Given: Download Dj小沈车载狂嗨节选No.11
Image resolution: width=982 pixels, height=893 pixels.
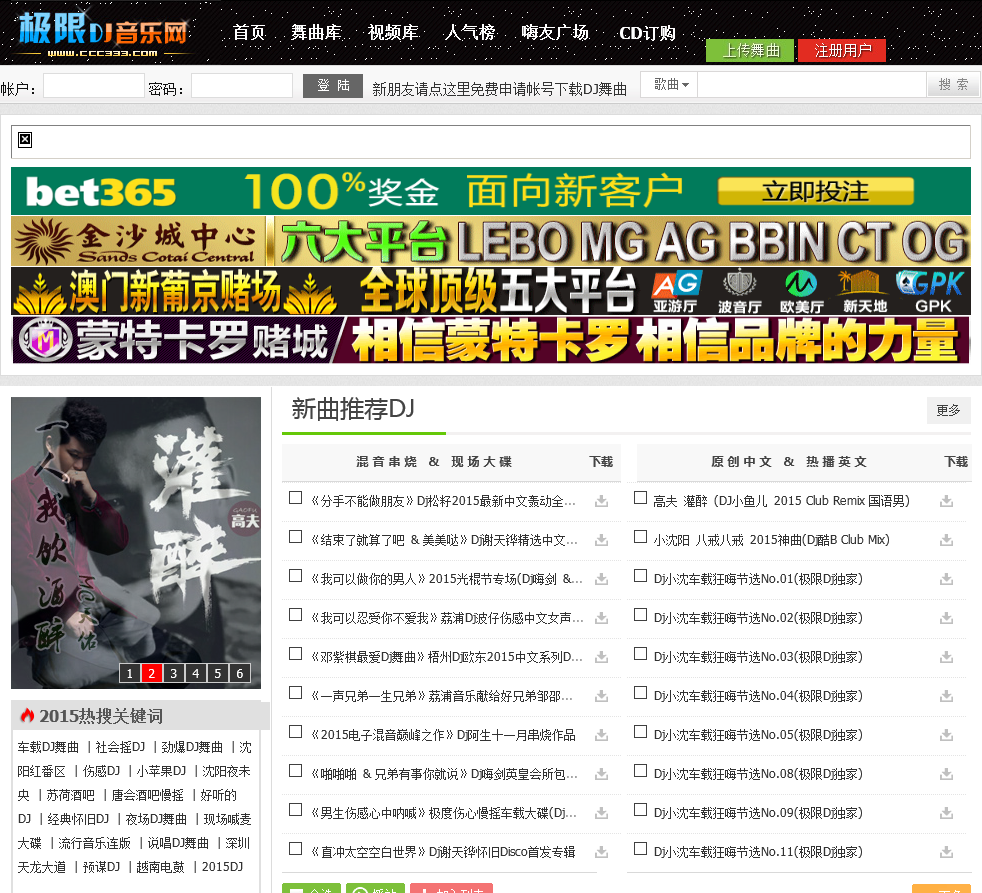Looking at the screenshot, I should (x=946, y=852).
